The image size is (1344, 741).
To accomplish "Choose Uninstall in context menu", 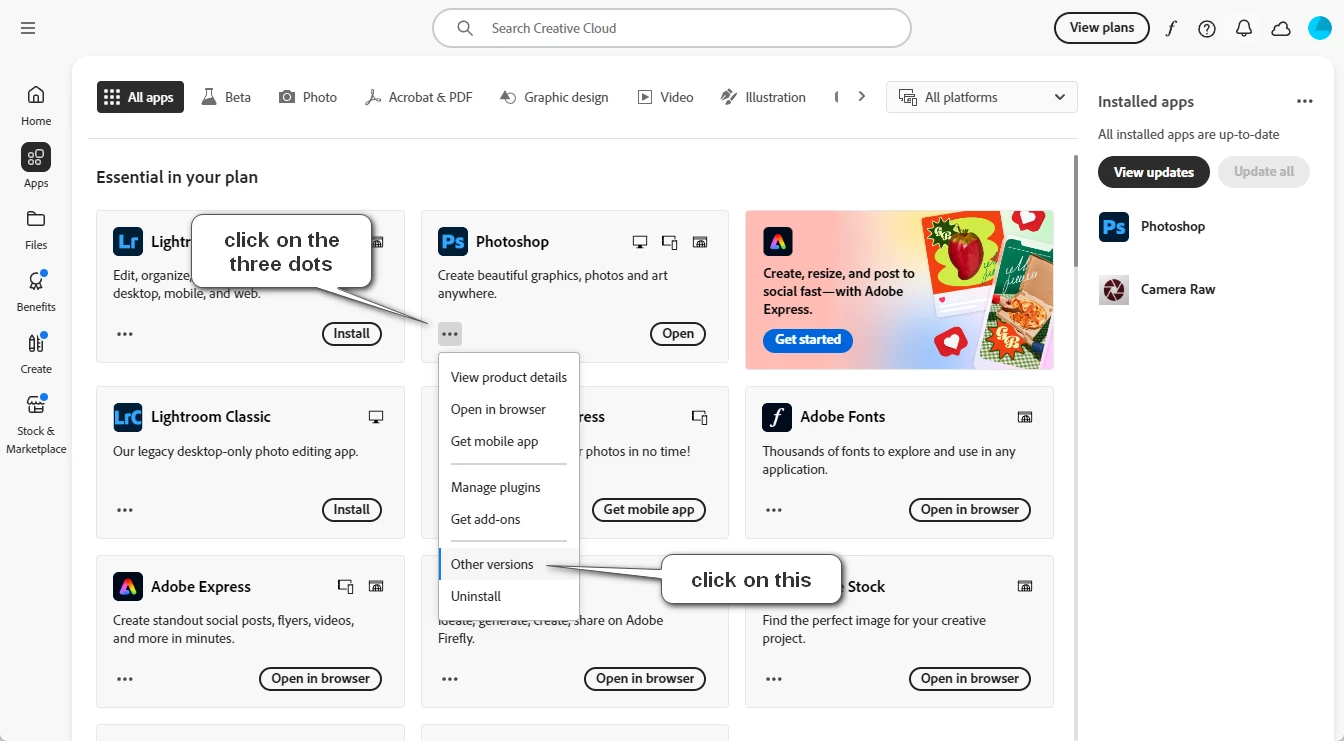I will [x=509, y=597].
